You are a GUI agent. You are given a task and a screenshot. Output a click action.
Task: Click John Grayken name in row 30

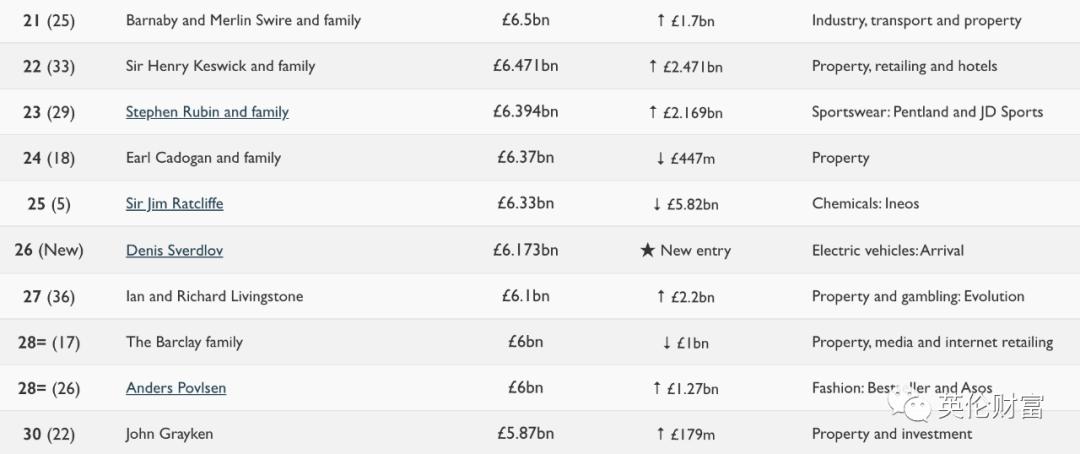169,434
